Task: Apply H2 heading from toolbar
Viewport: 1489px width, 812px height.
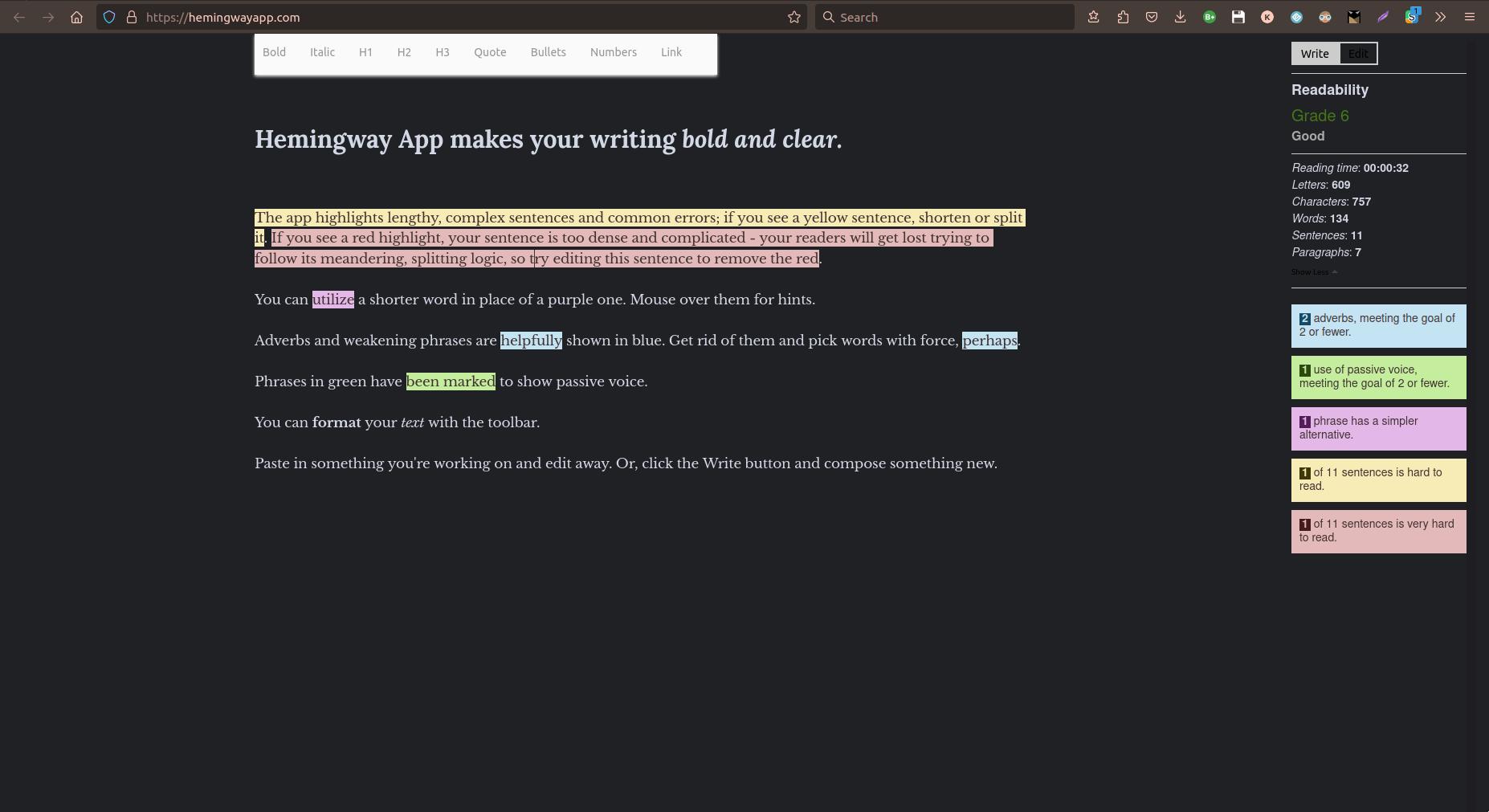Action: [404, 52]
